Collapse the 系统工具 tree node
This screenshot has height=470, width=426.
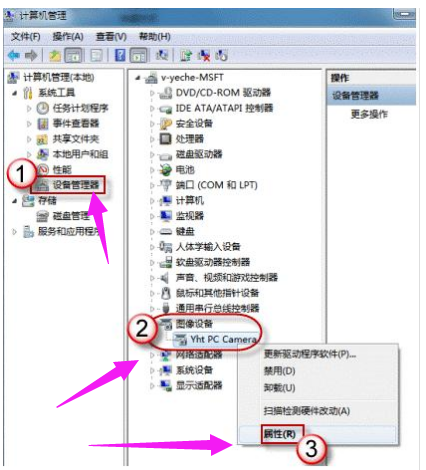15,93
